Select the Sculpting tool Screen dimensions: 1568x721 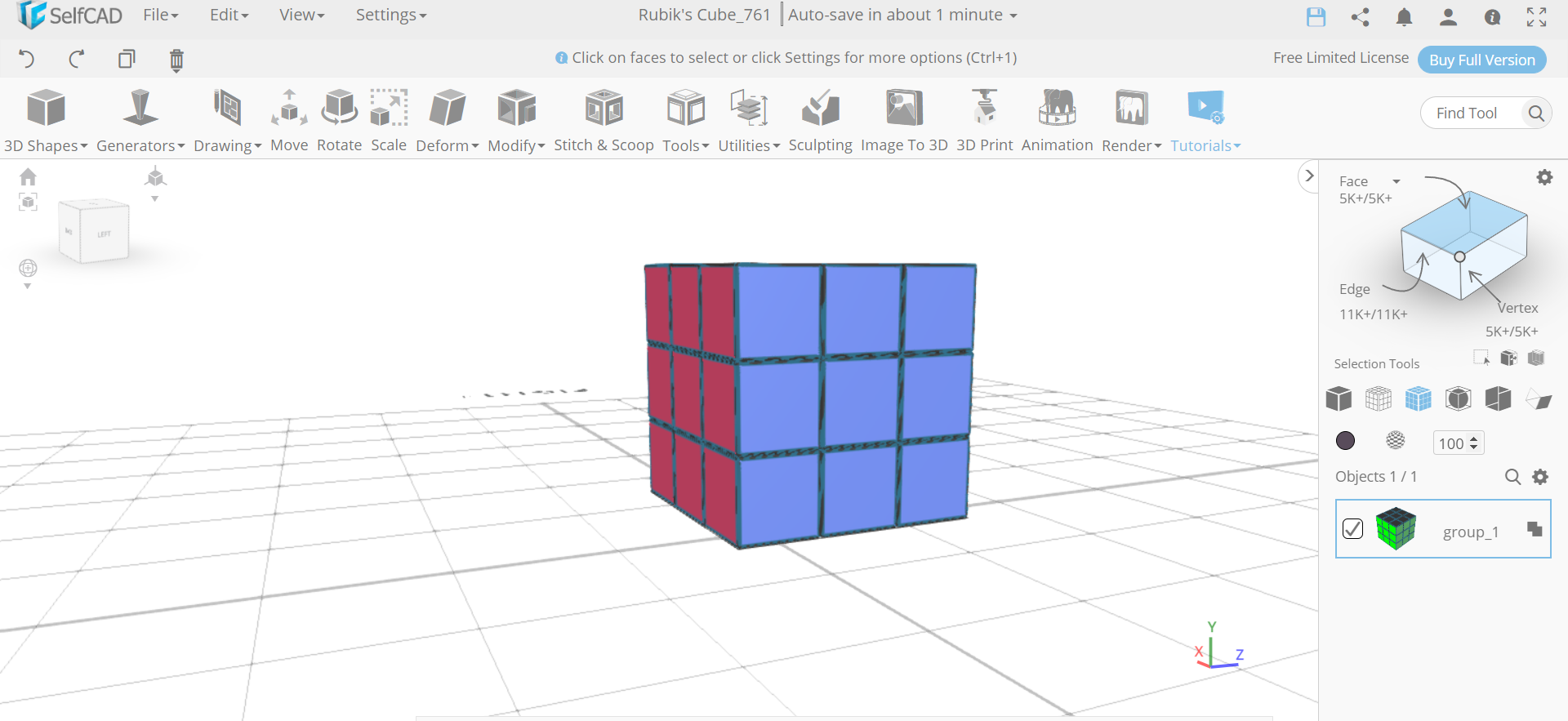click(x=821, y=108)
